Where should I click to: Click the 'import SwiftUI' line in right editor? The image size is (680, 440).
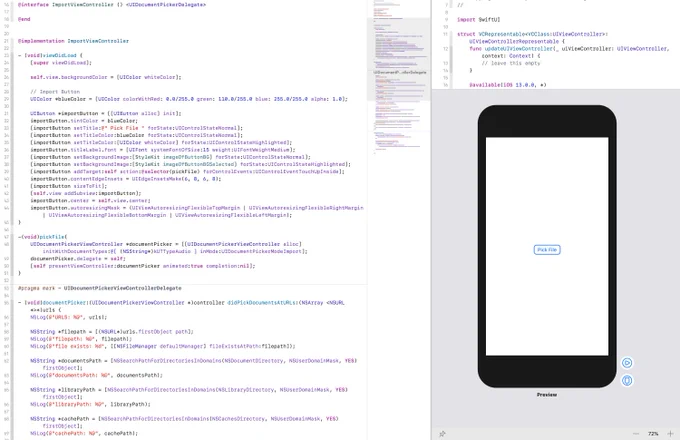click(478, 20)
